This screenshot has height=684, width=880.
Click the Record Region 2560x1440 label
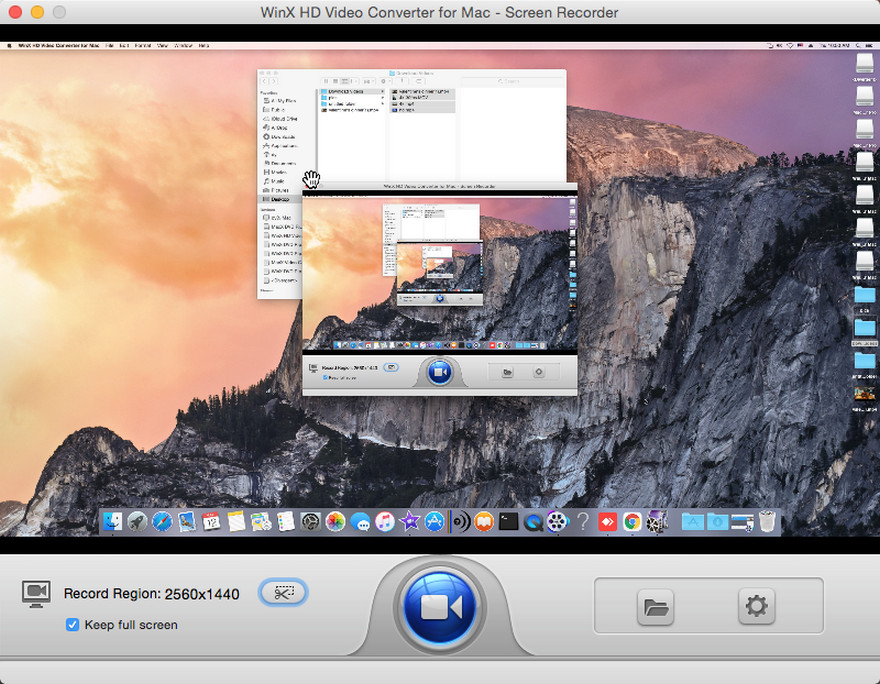click(x=151, y=594)
